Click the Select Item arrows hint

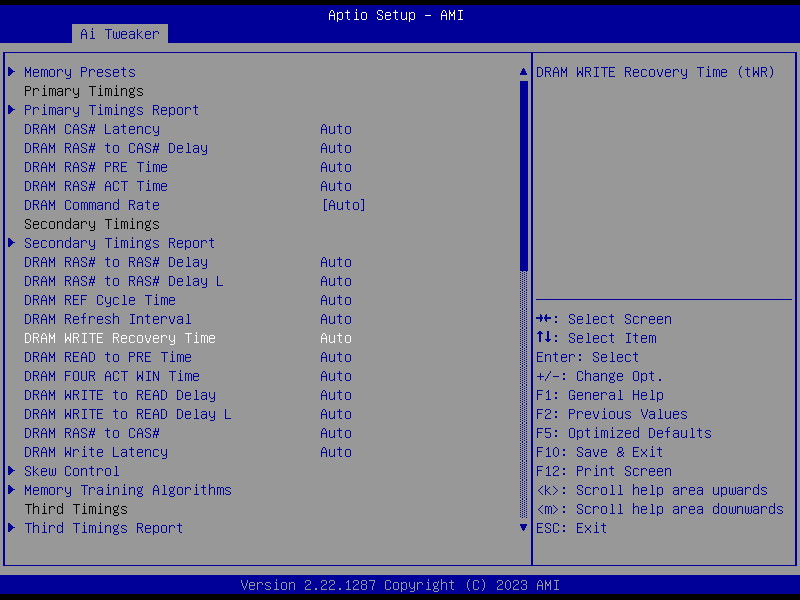pyautogui.click(x=596, y=338)
